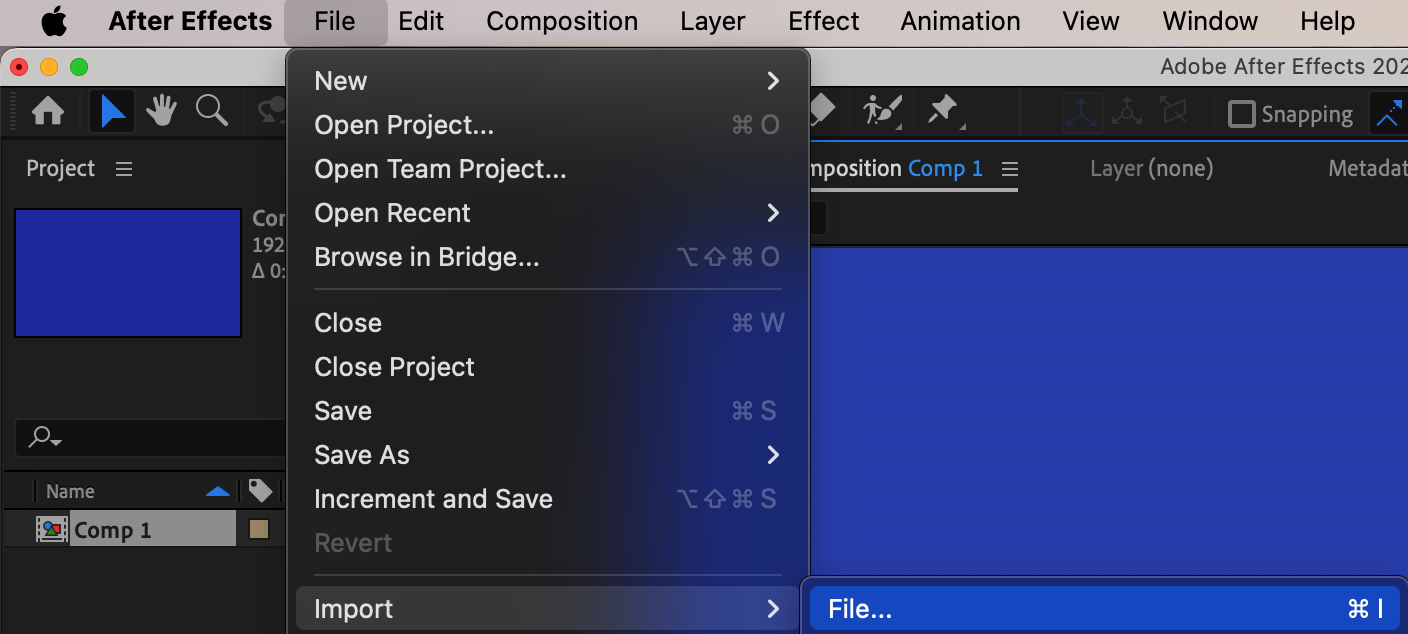Select the Roto Brush tool
The width and height of the screenshot is (1408, 634).
pyautogui.click(x=883, y=110)
